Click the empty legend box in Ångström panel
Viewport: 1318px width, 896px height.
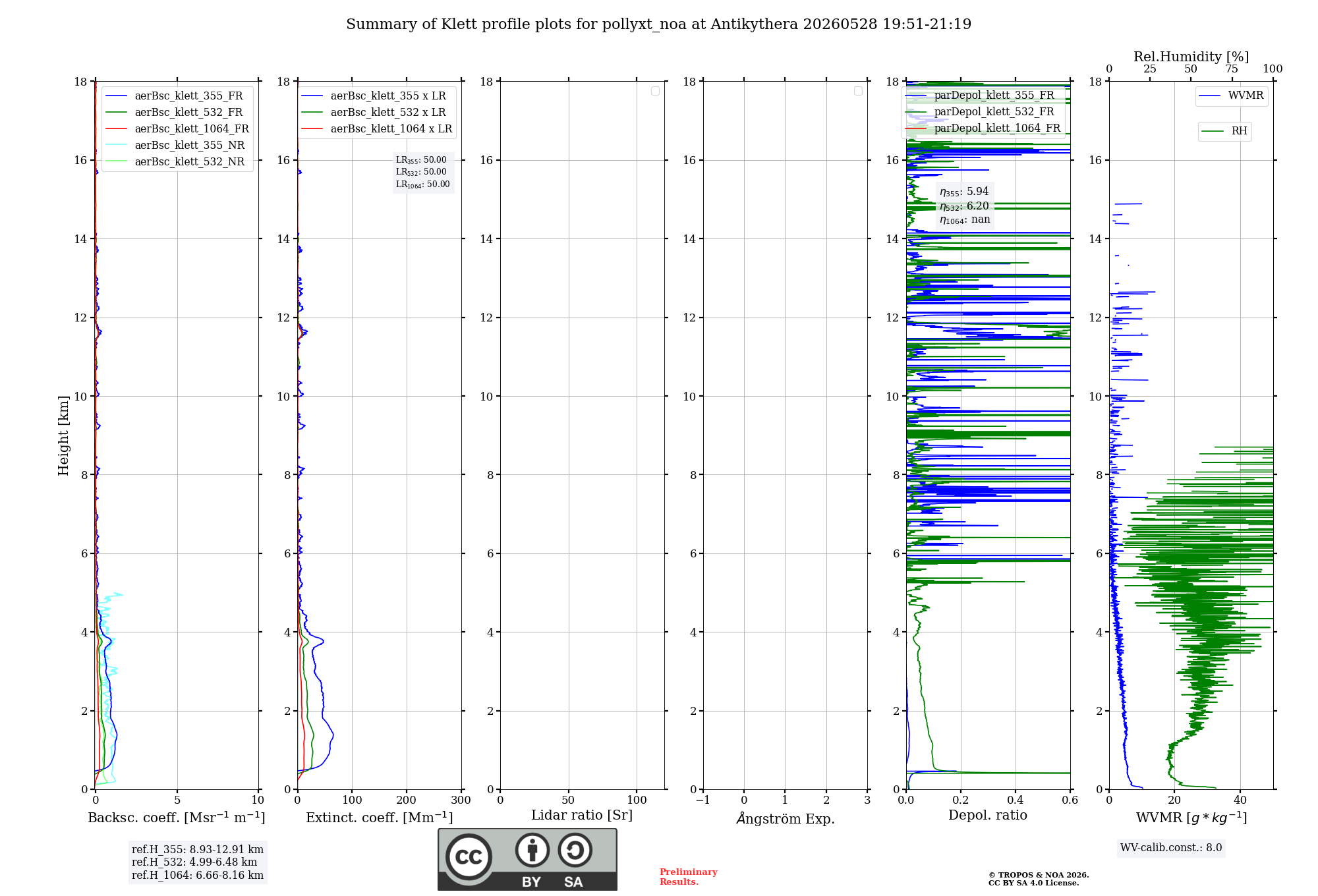[858, 91]
